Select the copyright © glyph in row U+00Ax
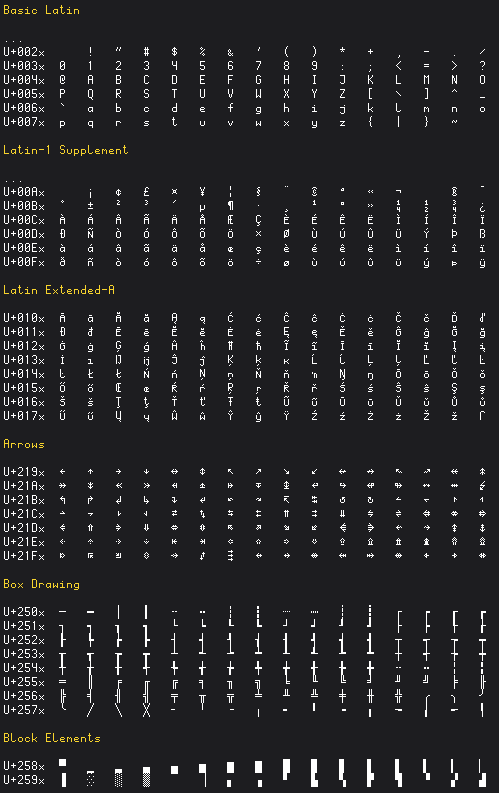 pos(314,192)
